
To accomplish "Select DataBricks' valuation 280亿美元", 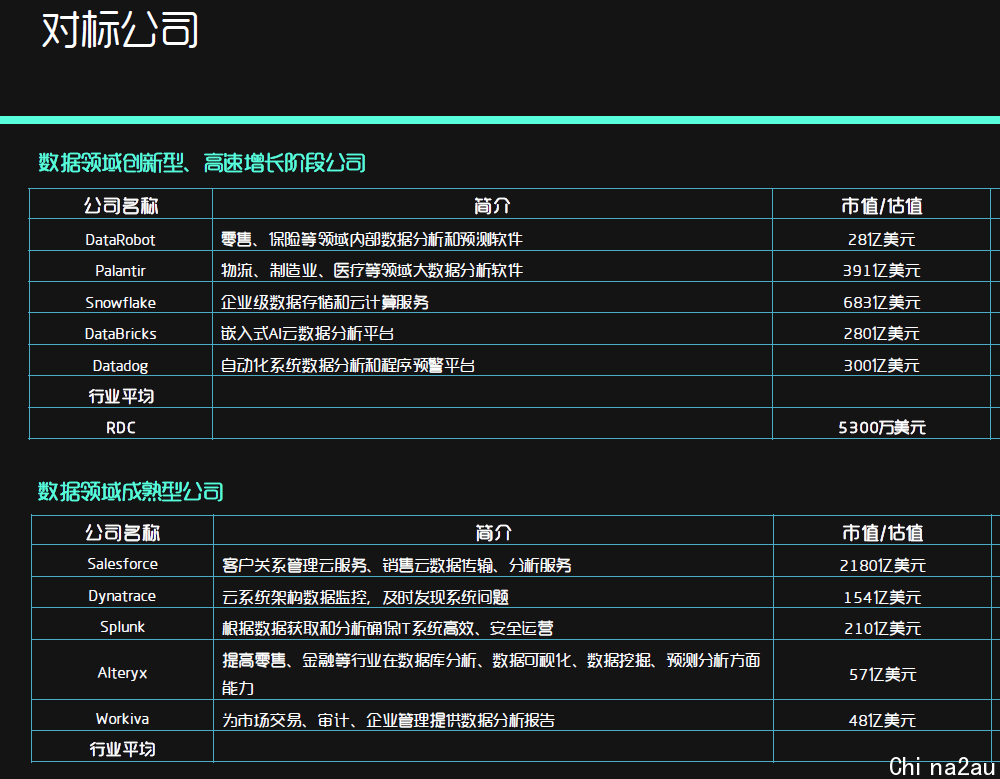I will coord(881,334).
